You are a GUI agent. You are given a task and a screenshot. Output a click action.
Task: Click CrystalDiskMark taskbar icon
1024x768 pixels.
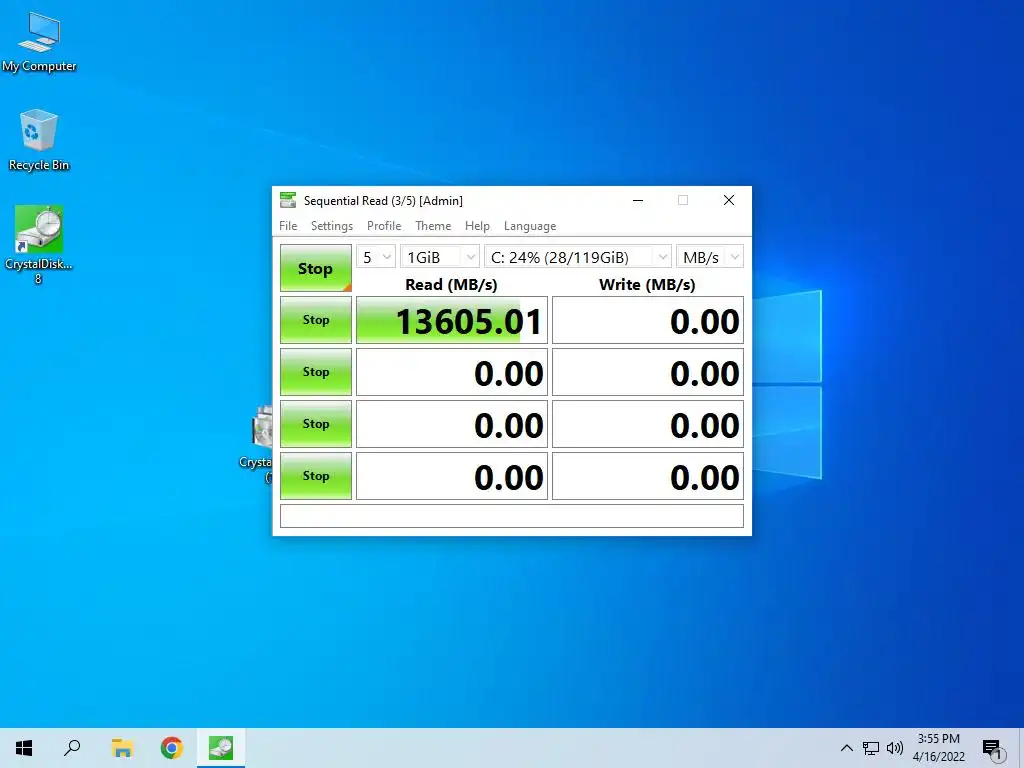coord(221,748)
